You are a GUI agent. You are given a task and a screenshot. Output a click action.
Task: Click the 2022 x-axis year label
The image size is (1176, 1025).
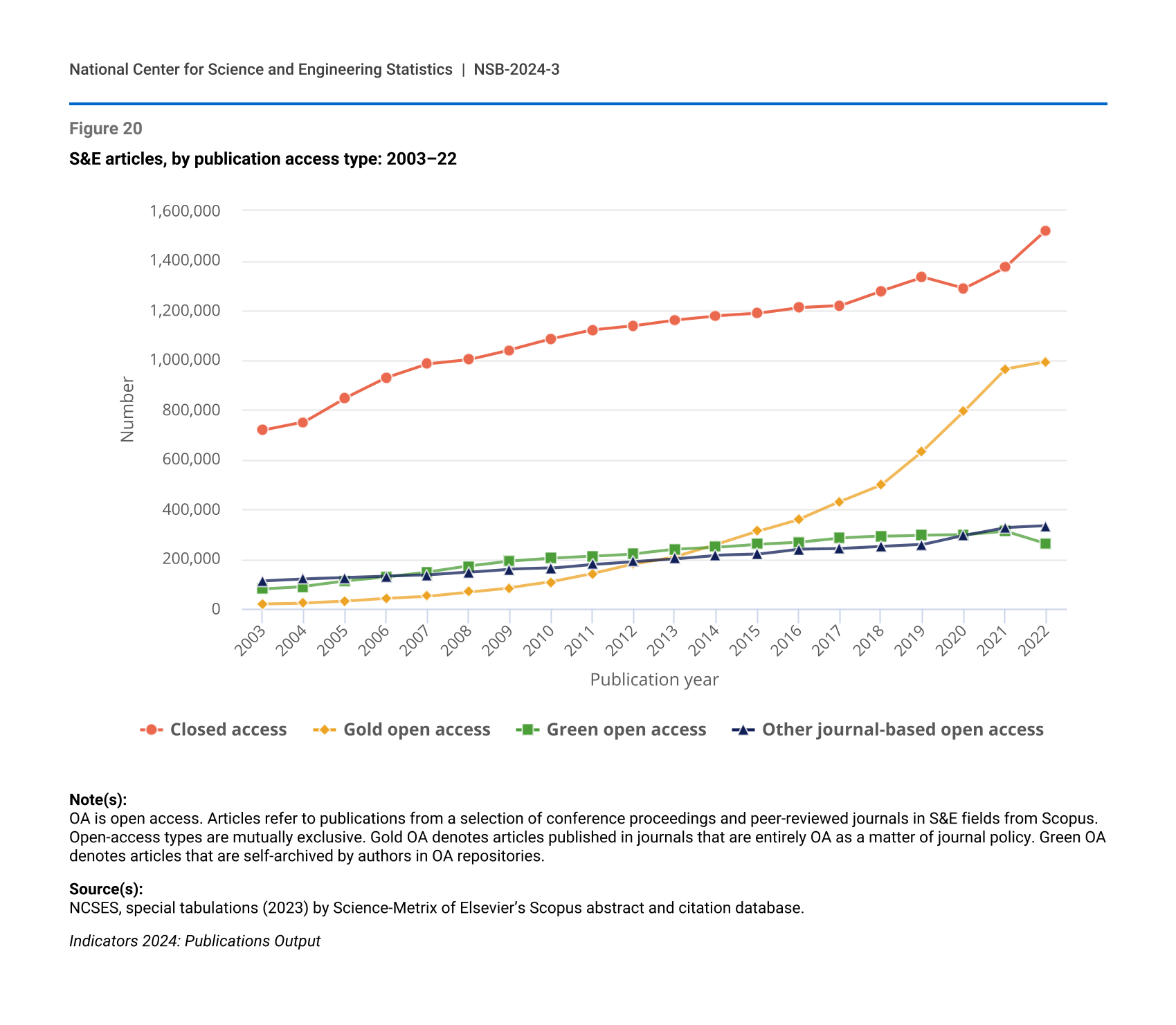click(1034, 640)
